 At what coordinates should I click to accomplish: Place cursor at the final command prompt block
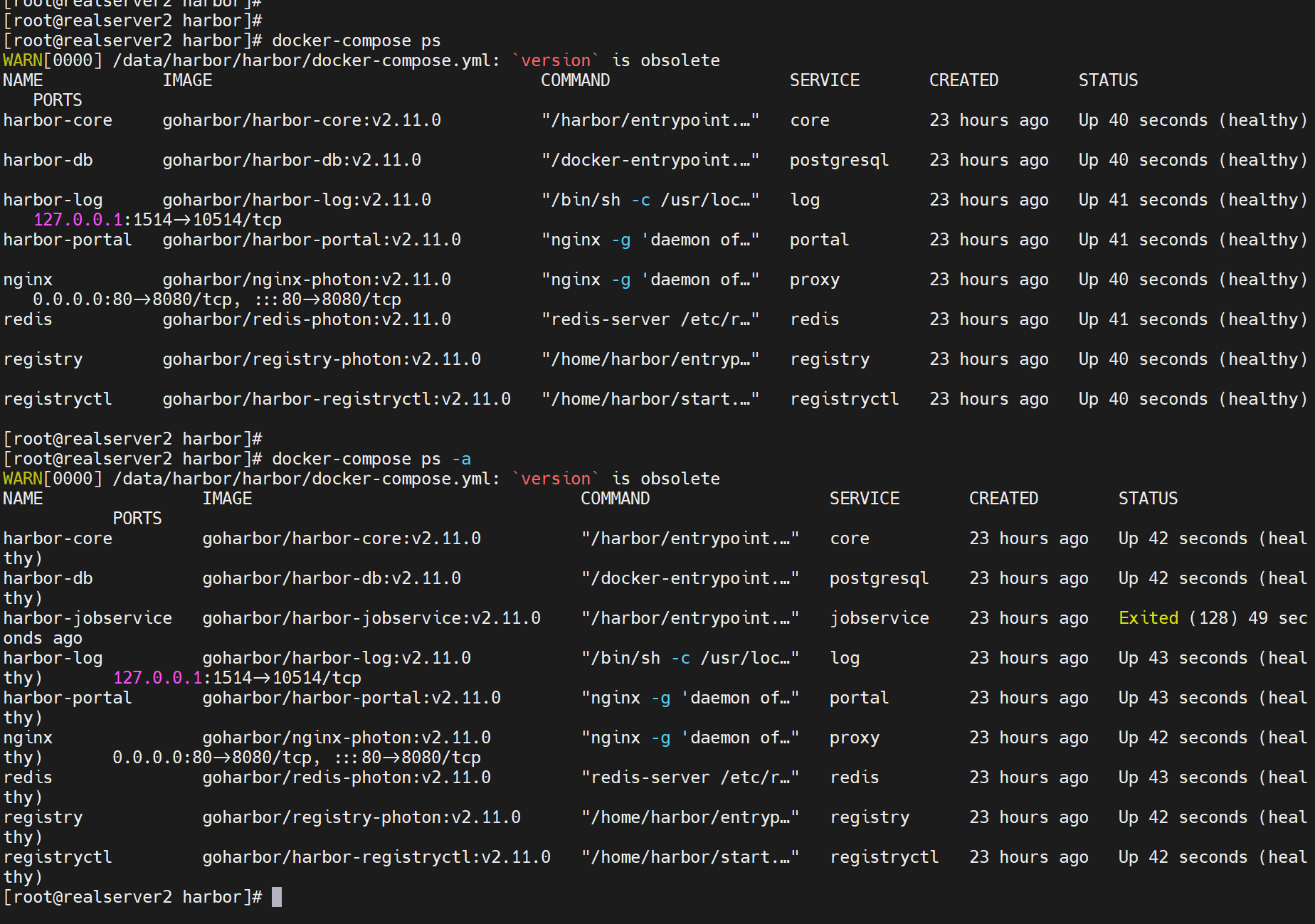tap(277, 897)
